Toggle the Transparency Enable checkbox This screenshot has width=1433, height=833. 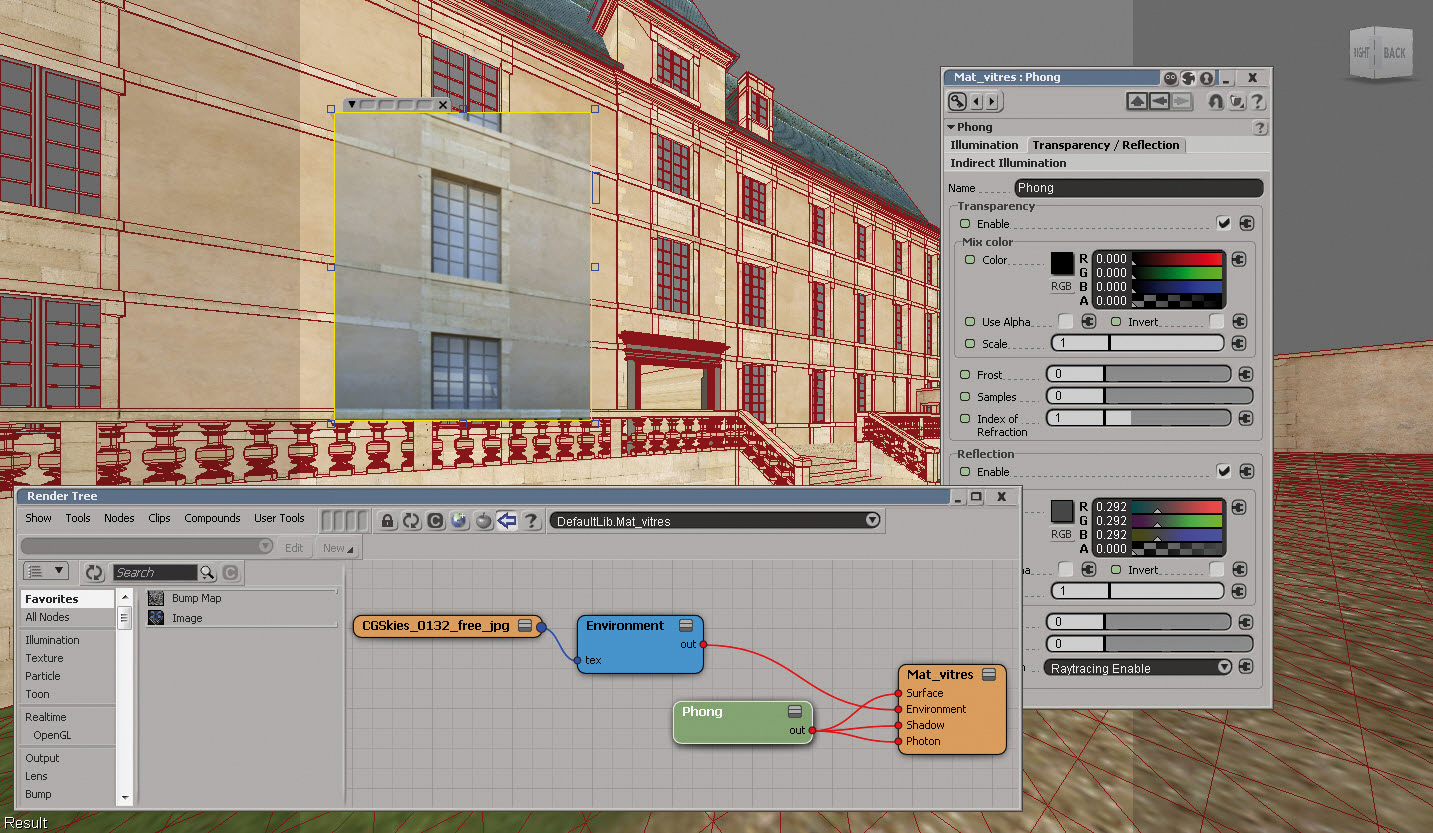click(1223, 223)
